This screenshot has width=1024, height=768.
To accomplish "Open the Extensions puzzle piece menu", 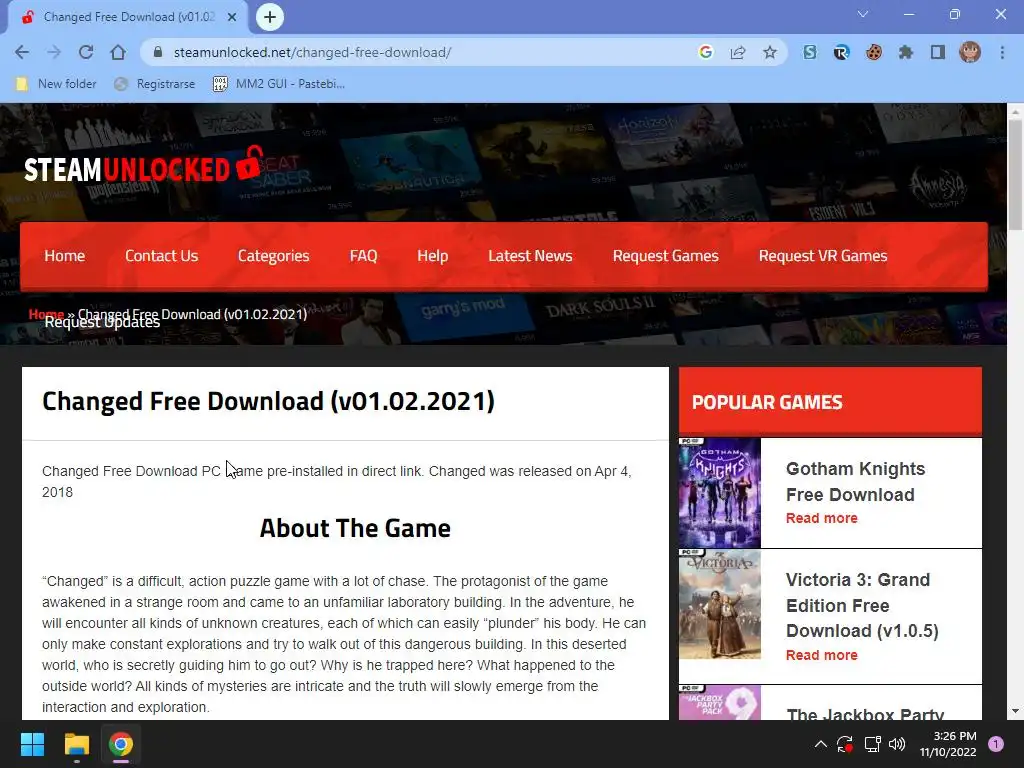I will [x=906, y=52].
